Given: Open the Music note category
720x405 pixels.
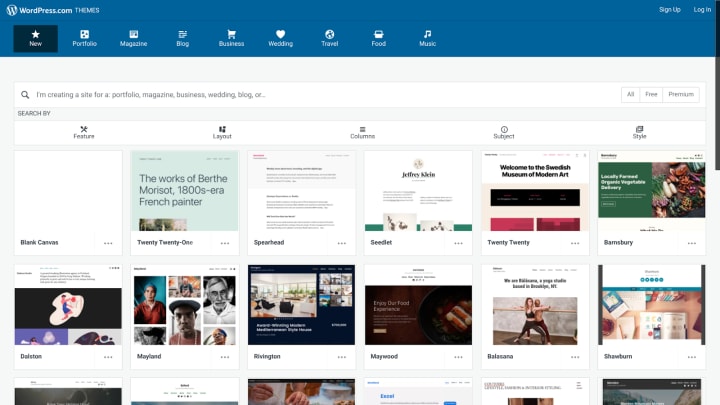Looking at the screenshot, I should [x=428, y=39].
